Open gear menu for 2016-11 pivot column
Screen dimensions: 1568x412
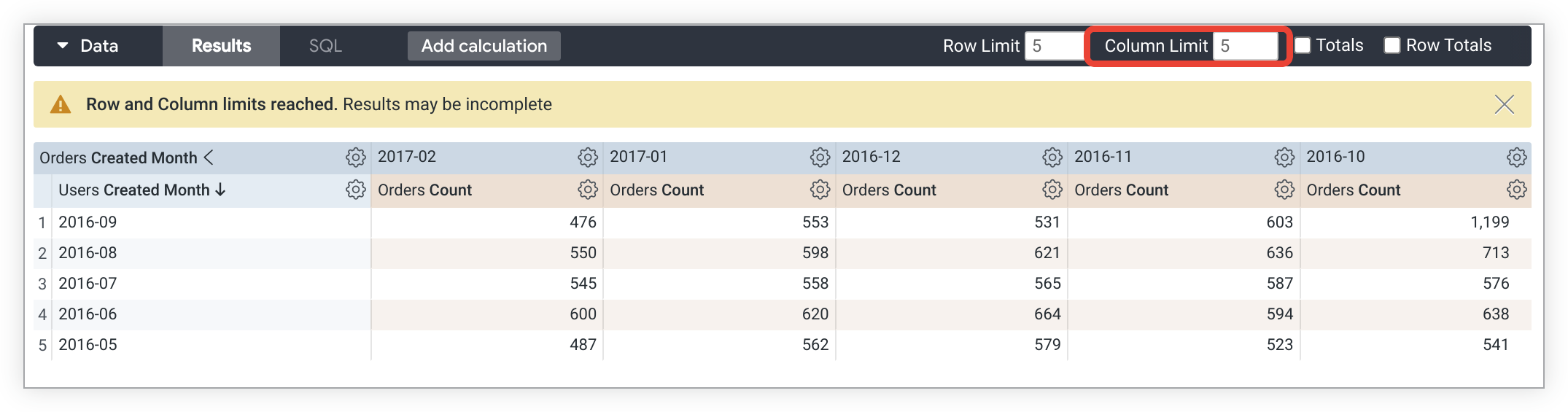[x=1284, y=158]
